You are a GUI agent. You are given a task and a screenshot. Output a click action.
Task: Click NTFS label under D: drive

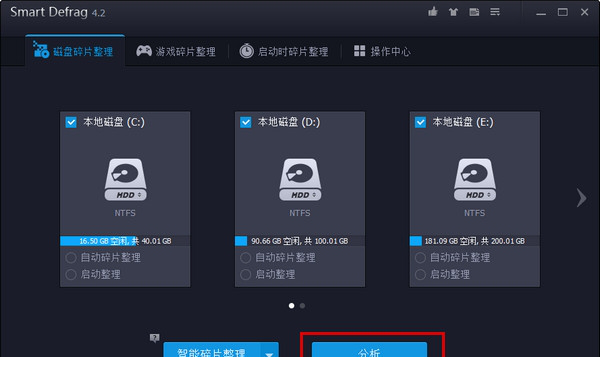click(300, 213)
